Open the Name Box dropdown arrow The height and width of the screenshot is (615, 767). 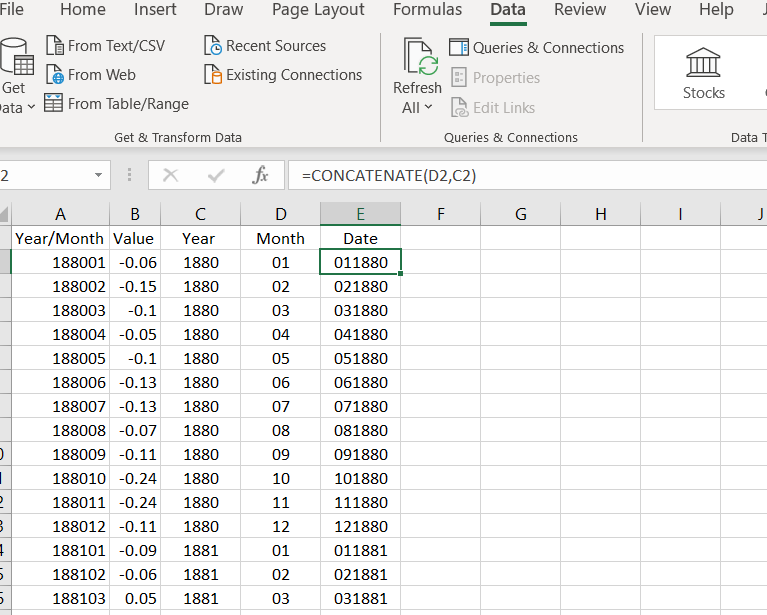pyautogui.click(x=98, y=175)
